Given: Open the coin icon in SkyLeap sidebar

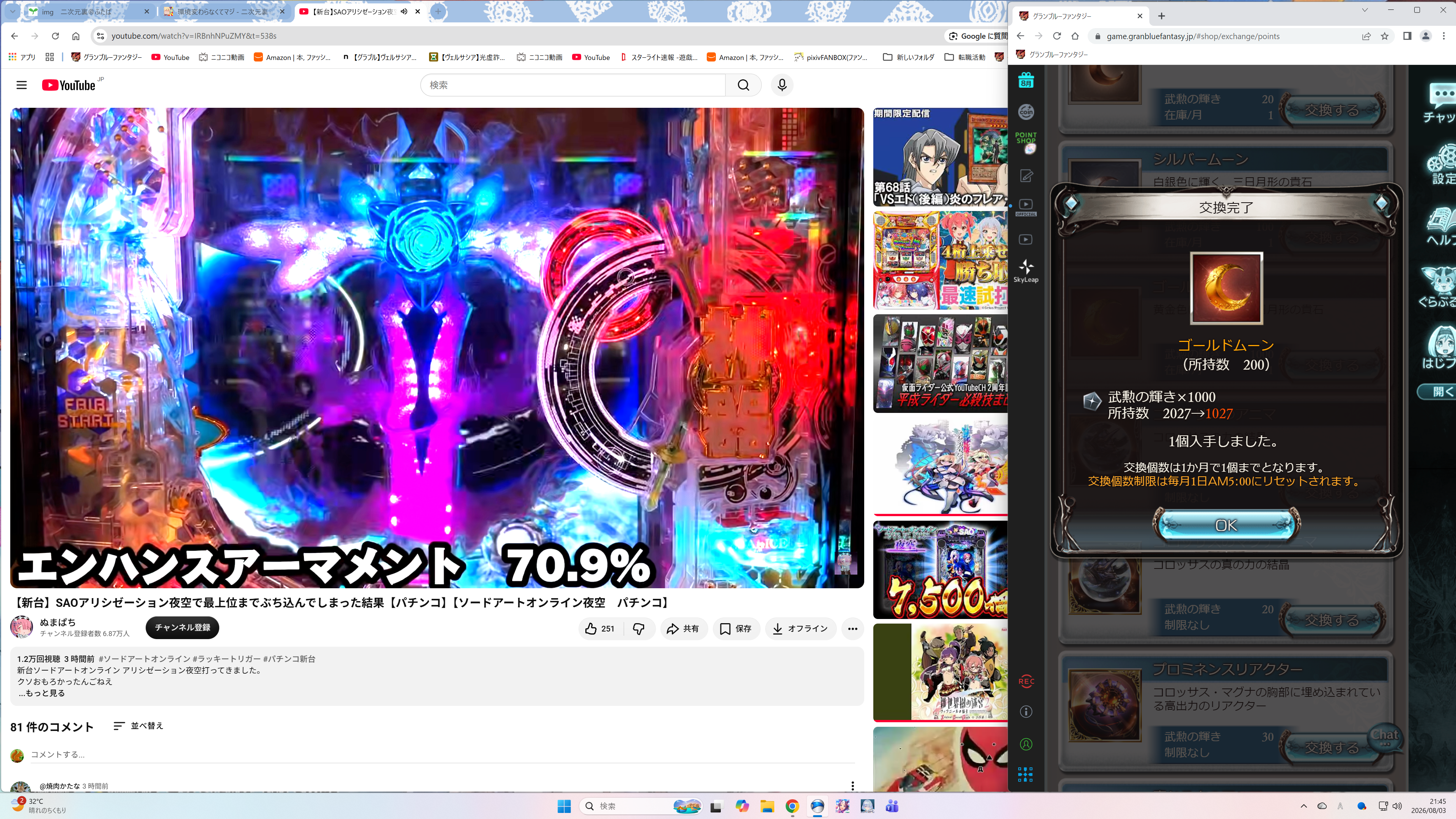Looking at the screenshot, I should coord(1026,112).
